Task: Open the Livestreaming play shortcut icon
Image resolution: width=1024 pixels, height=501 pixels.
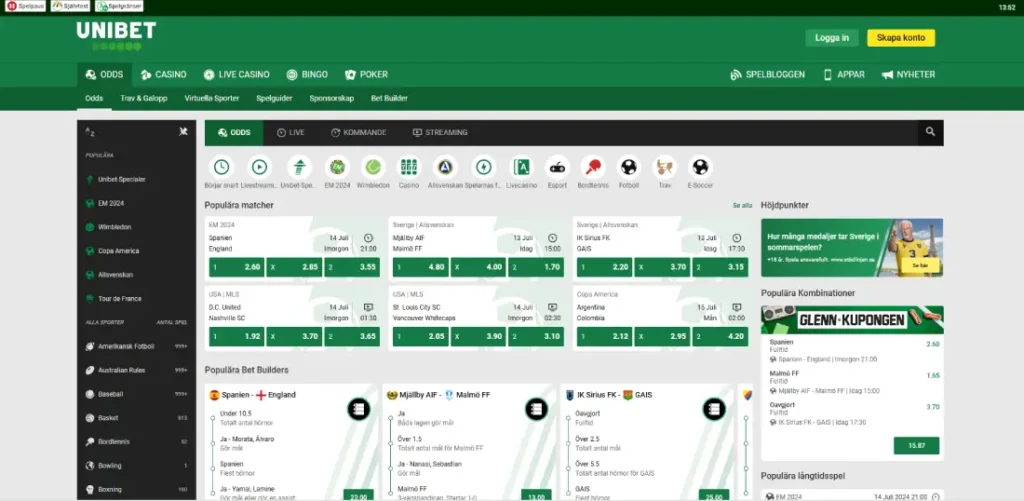Action: (x=259, y=167)
